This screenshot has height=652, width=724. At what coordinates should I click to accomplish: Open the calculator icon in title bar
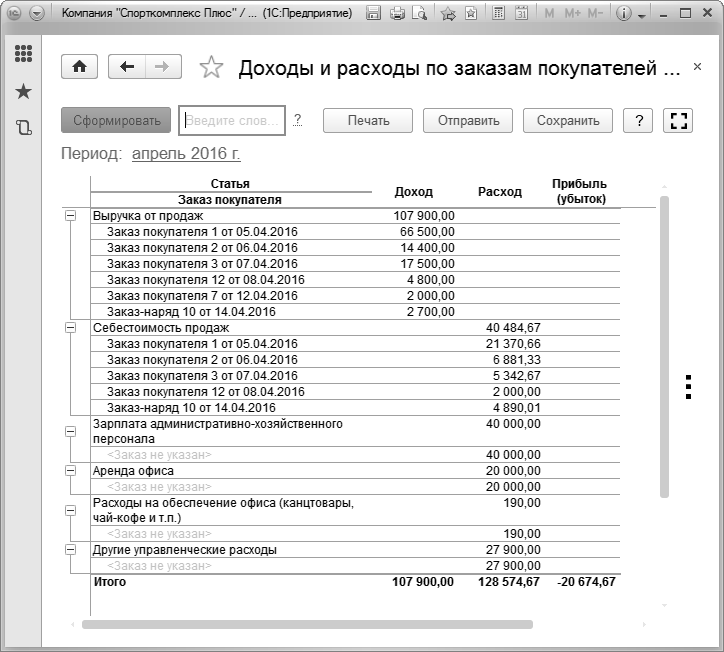click(x=498, y=13)
